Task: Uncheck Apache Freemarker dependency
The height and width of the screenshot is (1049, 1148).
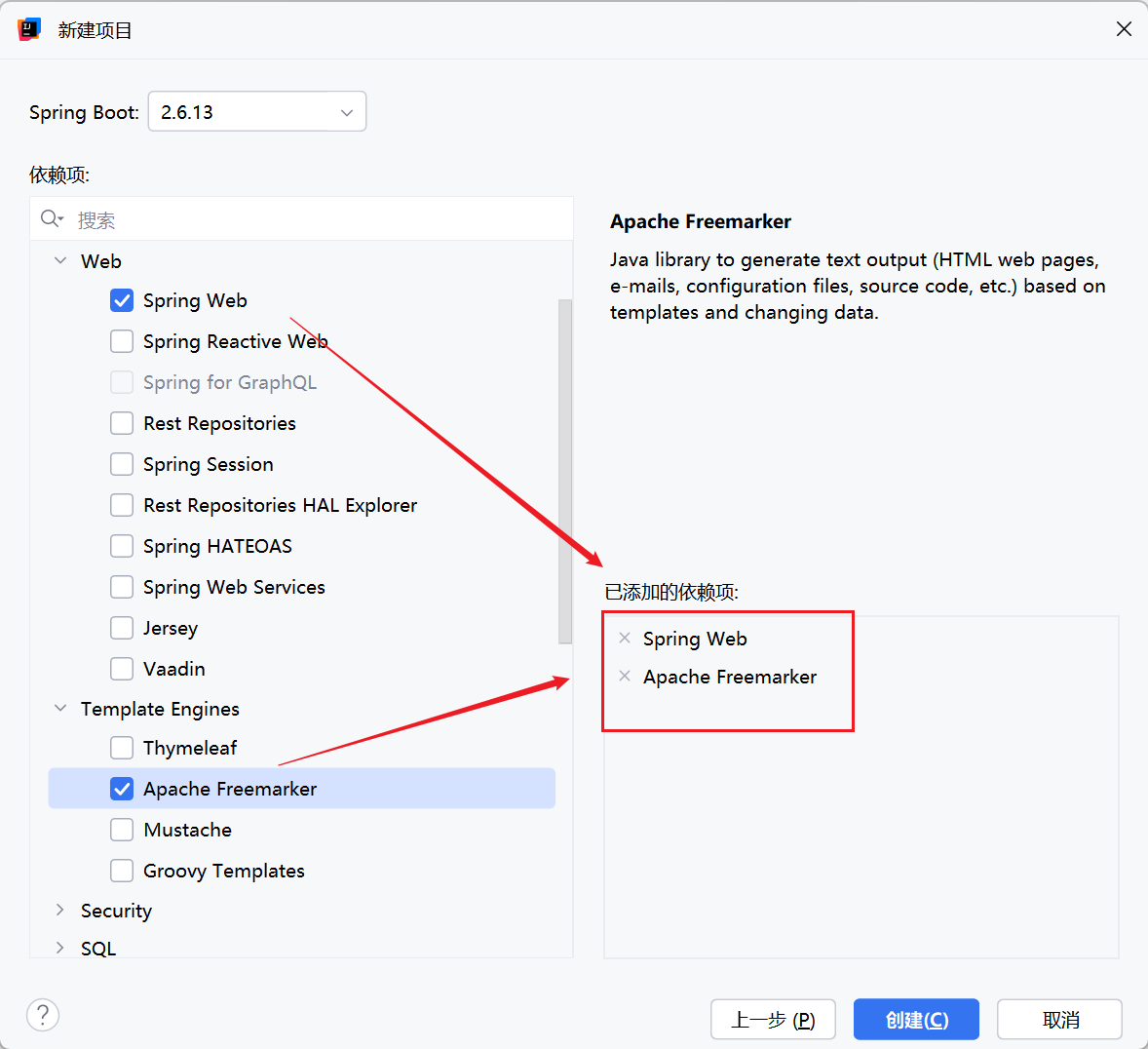Action: click(122, 789)
